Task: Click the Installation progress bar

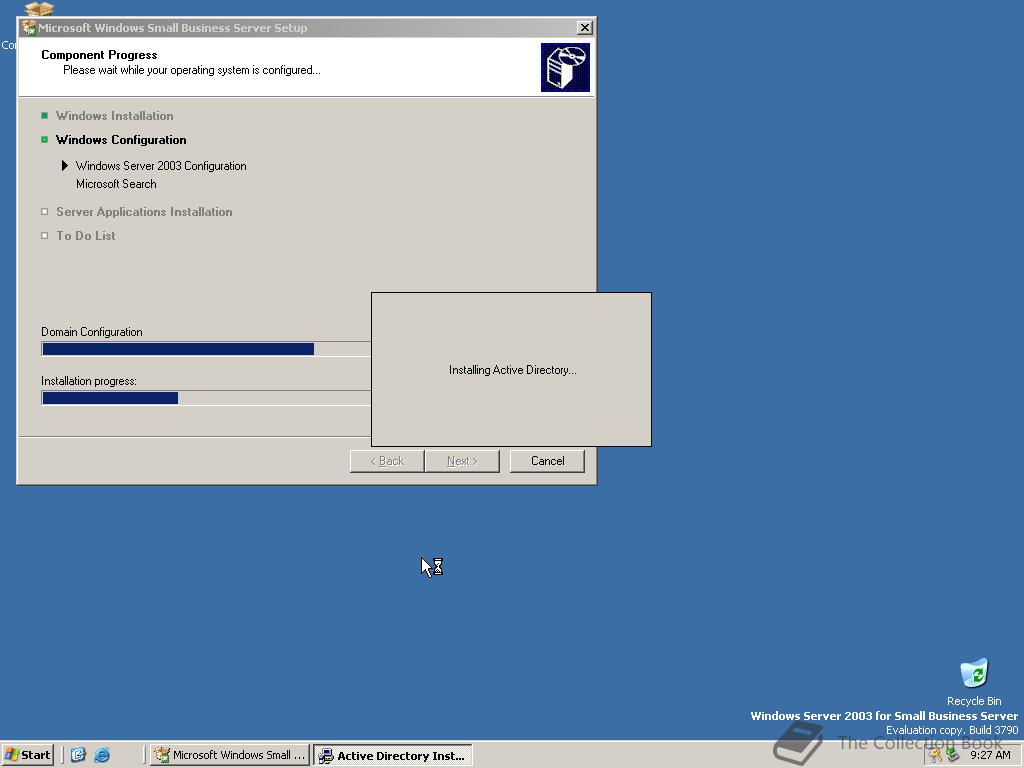Action: coord(206,398)
